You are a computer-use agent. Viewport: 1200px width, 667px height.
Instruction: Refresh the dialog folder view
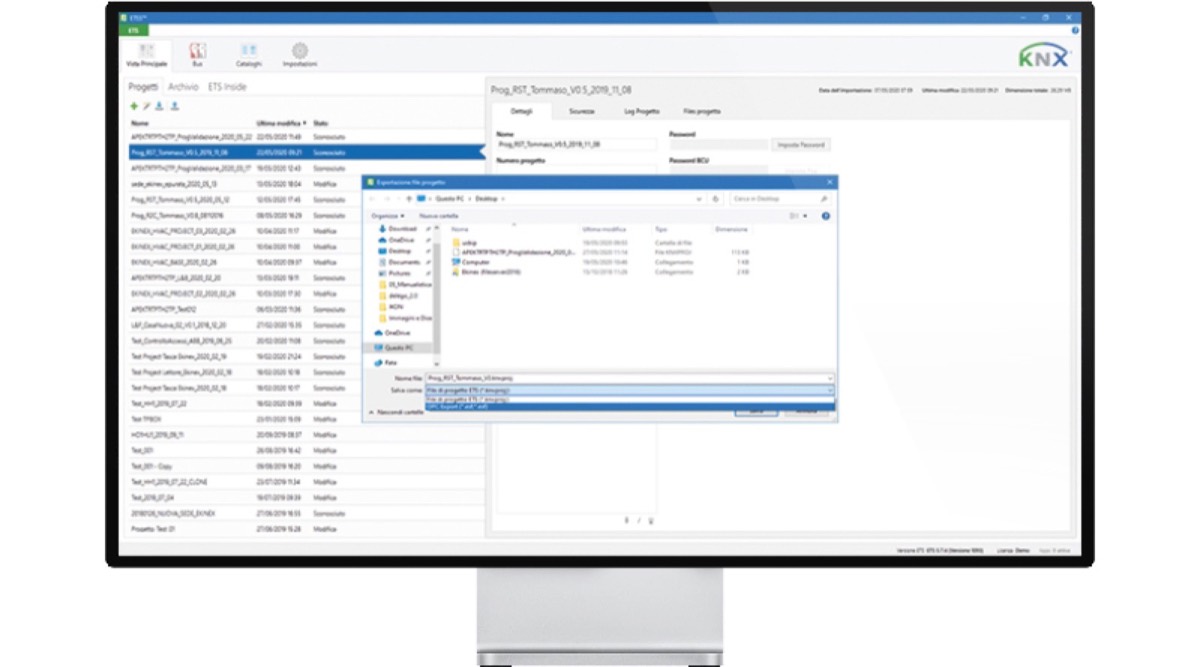pyautogui.click(x=715, y=199)
